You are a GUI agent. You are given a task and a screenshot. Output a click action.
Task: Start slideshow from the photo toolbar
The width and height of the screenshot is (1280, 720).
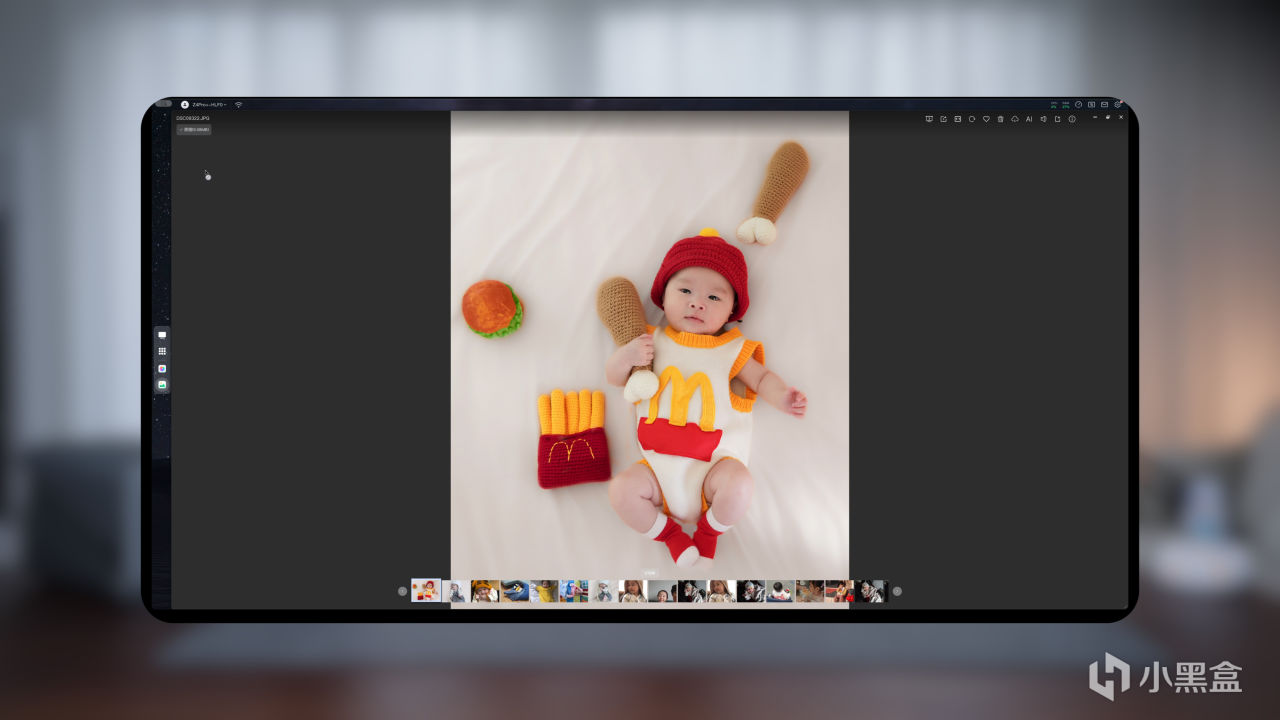[x=929, y=119]
